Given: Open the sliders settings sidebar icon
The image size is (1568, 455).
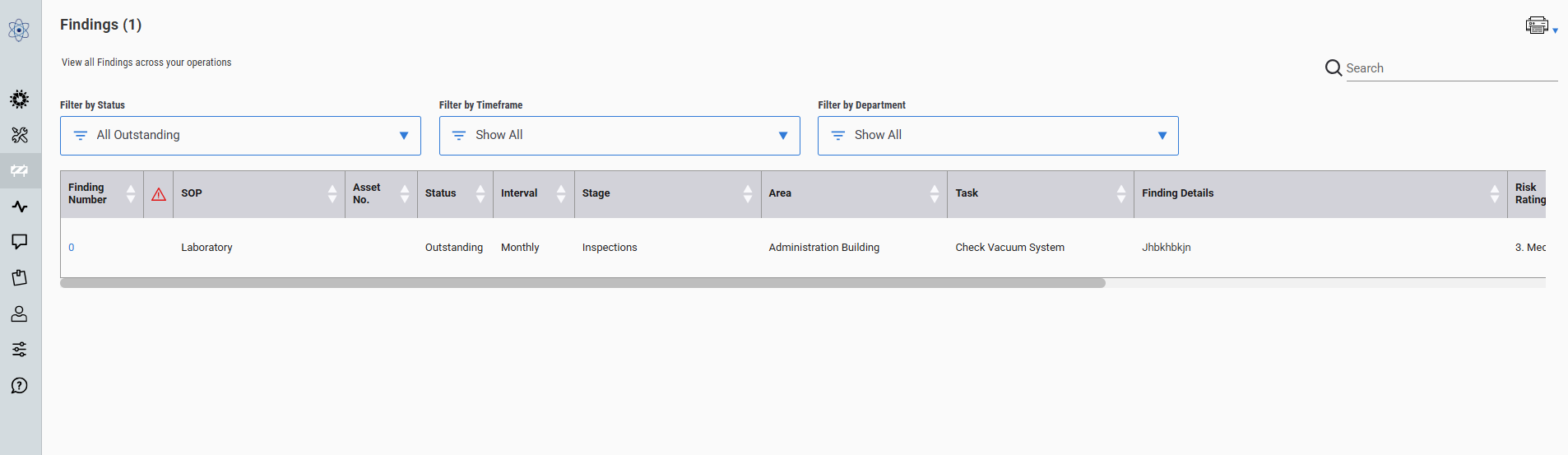Looking at the screenshot, I should [20, 350].
